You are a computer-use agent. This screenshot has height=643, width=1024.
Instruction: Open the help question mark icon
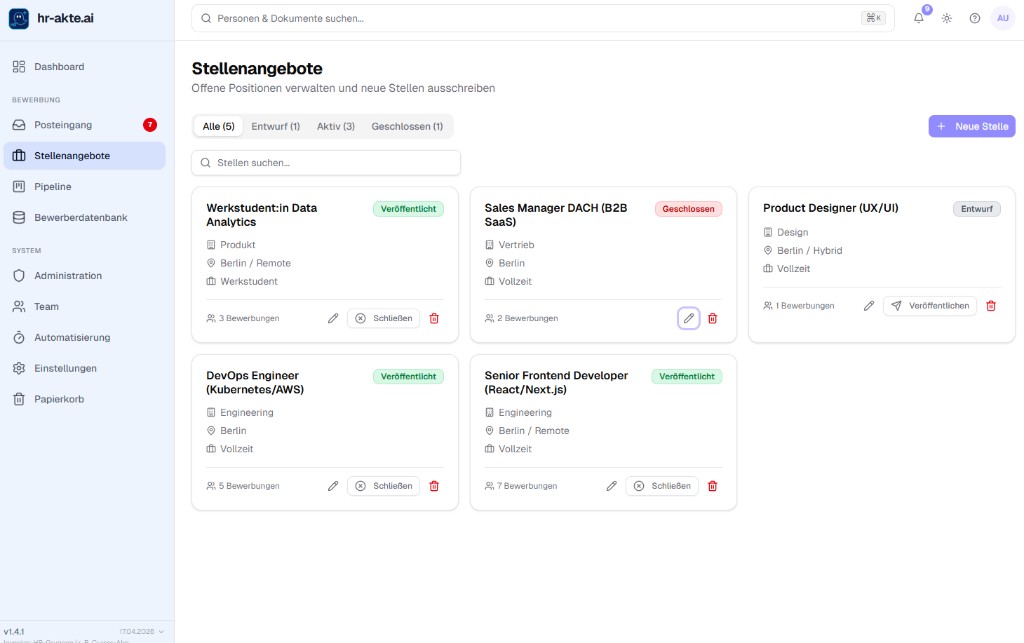point(975,18)
